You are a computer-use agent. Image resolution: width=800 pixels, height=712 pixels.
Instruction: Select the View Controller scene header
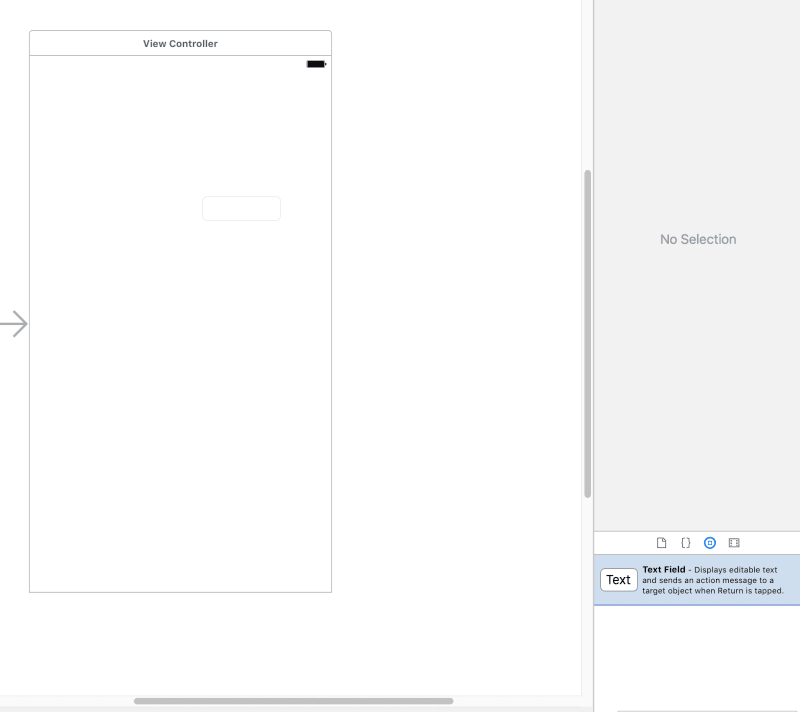coord(180,43)
